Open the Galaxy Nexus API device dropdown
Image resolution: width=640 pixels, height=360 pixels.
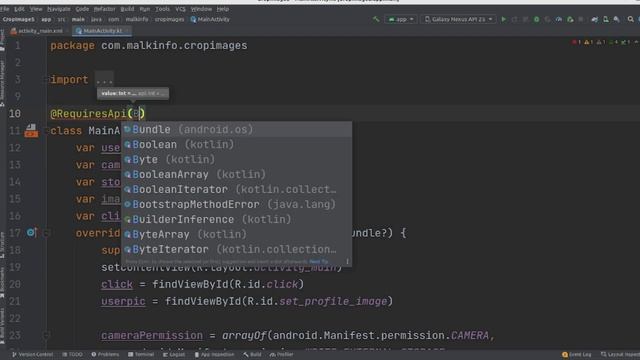[458, 19]
